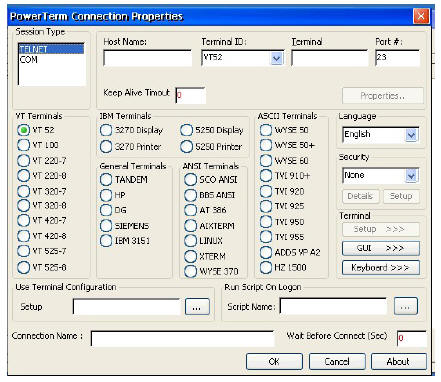The width and height of the screenshot is (441, 382).
Task: Choose VT 220-8 terminal type
Action: tap(23, 175)
